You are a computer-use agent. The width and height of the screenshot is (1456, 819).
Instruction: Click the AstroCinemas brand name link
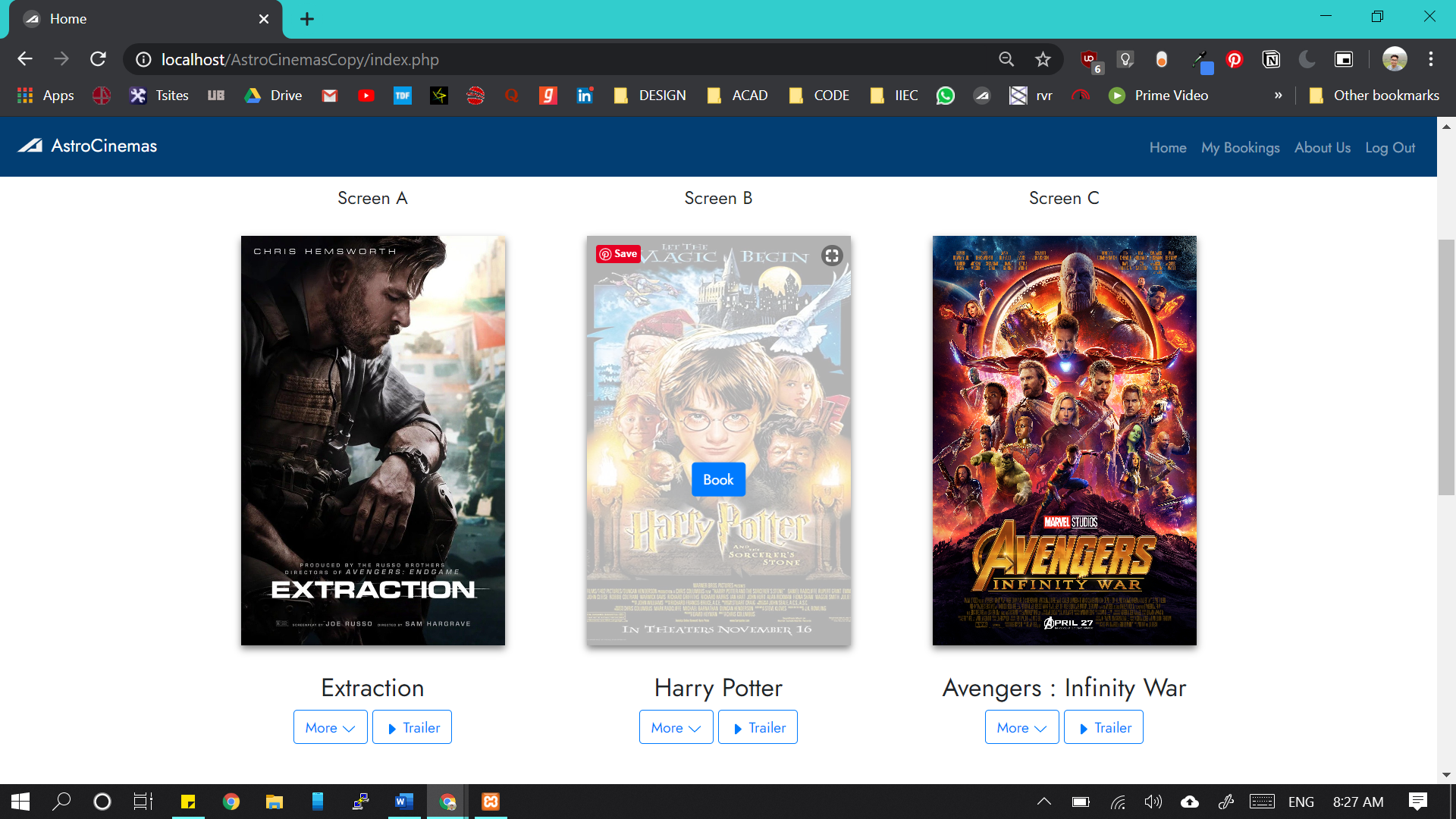[104, 146]
